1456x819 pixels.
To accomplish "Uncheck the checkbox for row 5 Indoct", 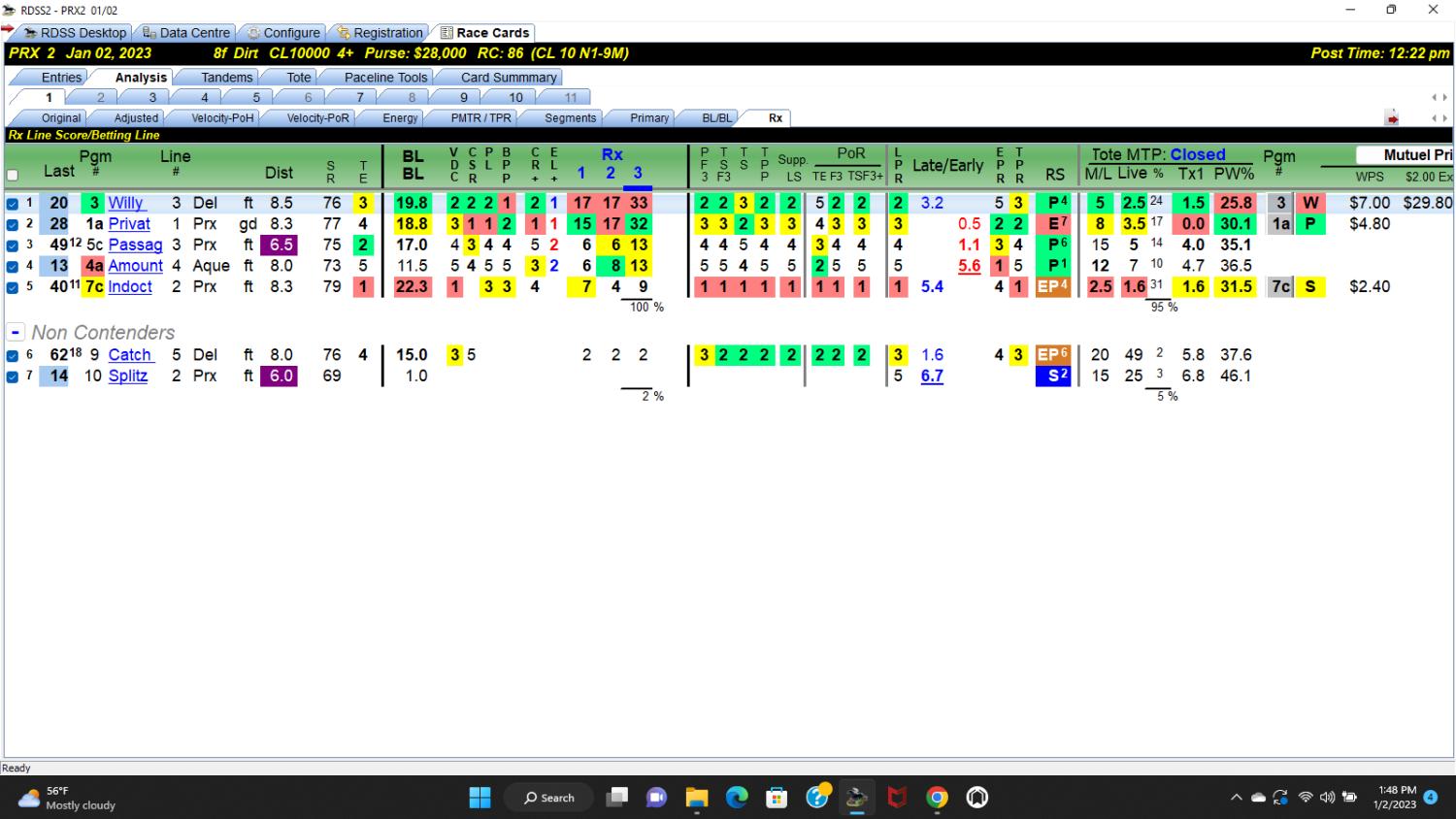I will tap(13, 287).
